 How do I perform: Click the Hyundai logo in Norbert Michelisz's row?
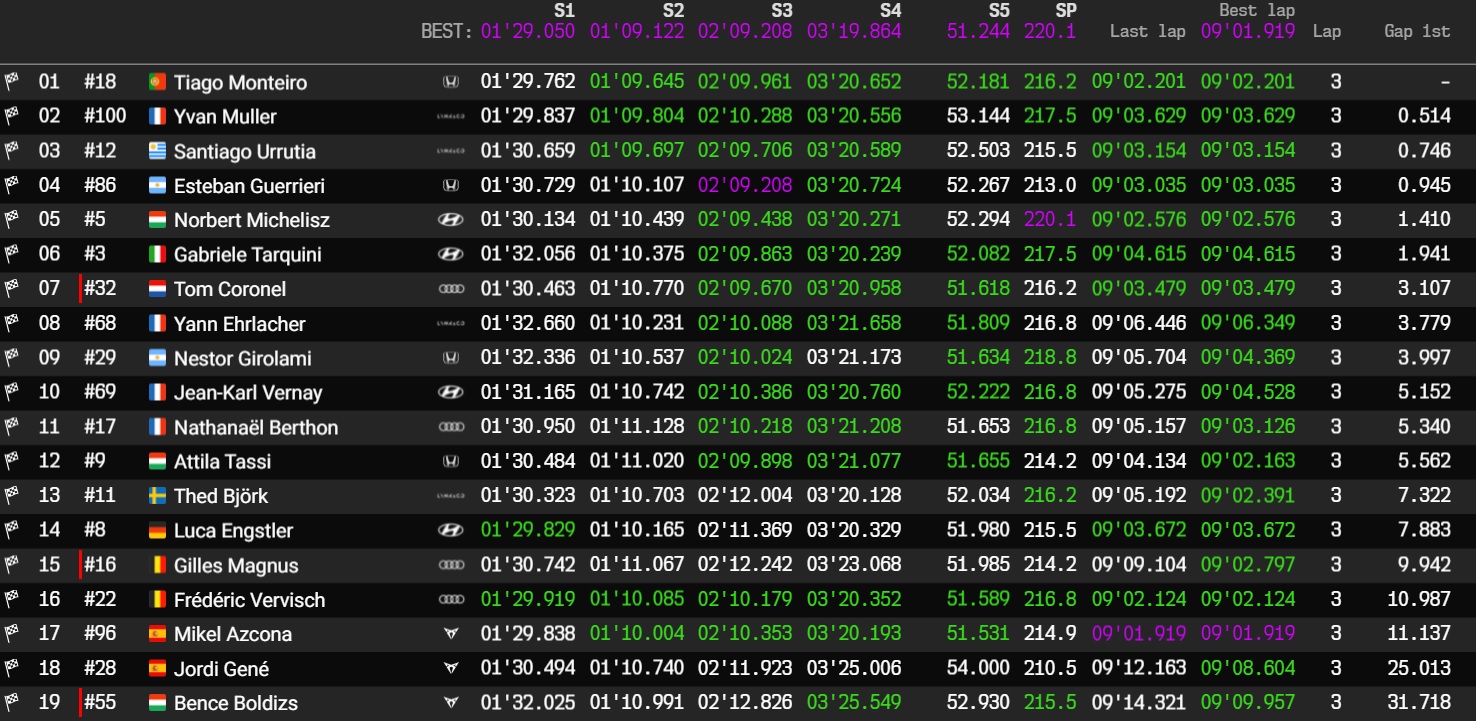pos(451,220)
